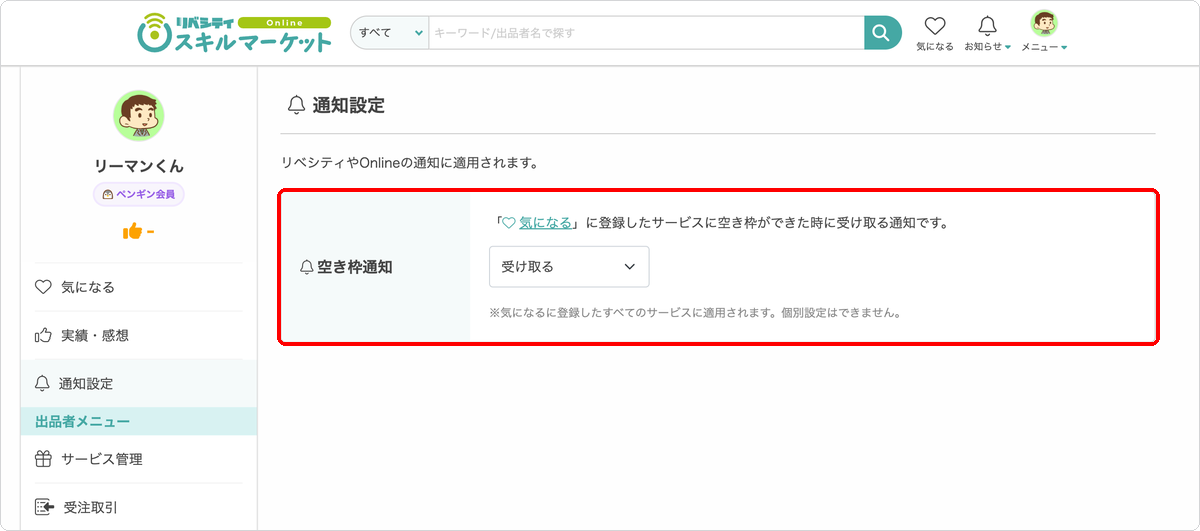Click the ペンギン会員 membership badge

click(x=139, y=194)
